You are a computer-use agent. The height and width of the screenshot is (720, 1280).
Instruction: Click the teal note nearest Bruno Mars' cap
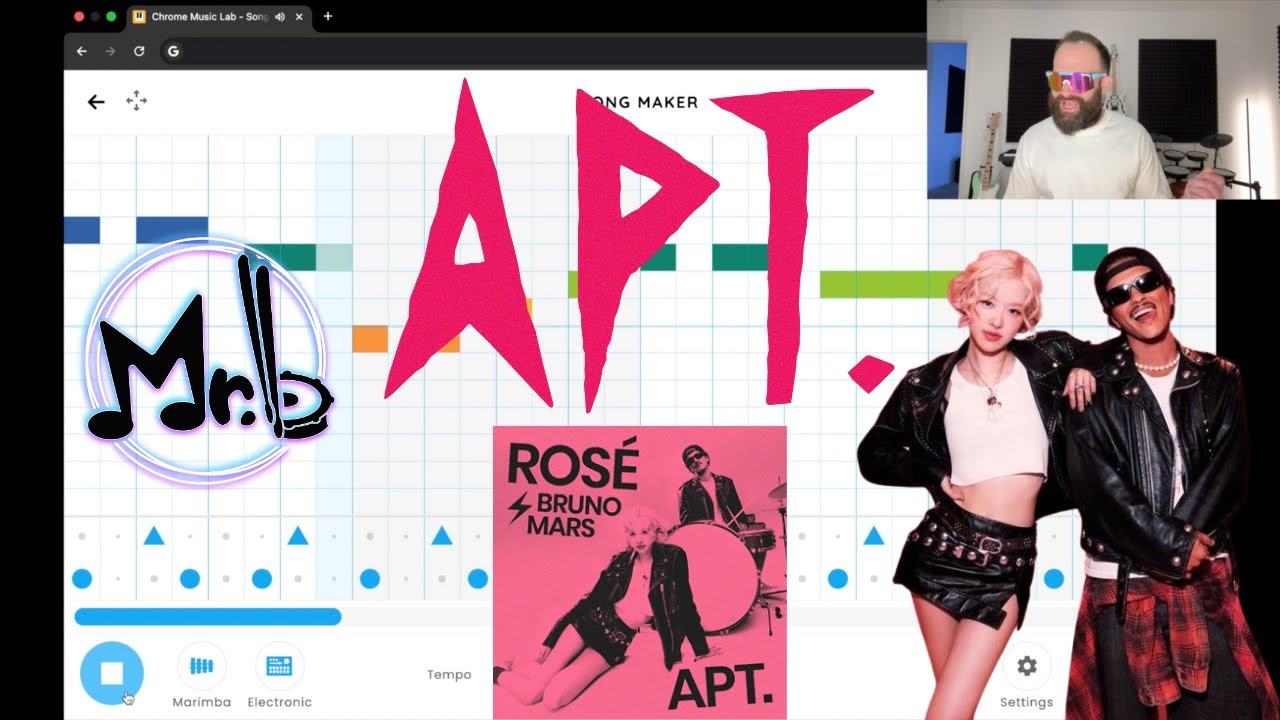point(1089,257)
